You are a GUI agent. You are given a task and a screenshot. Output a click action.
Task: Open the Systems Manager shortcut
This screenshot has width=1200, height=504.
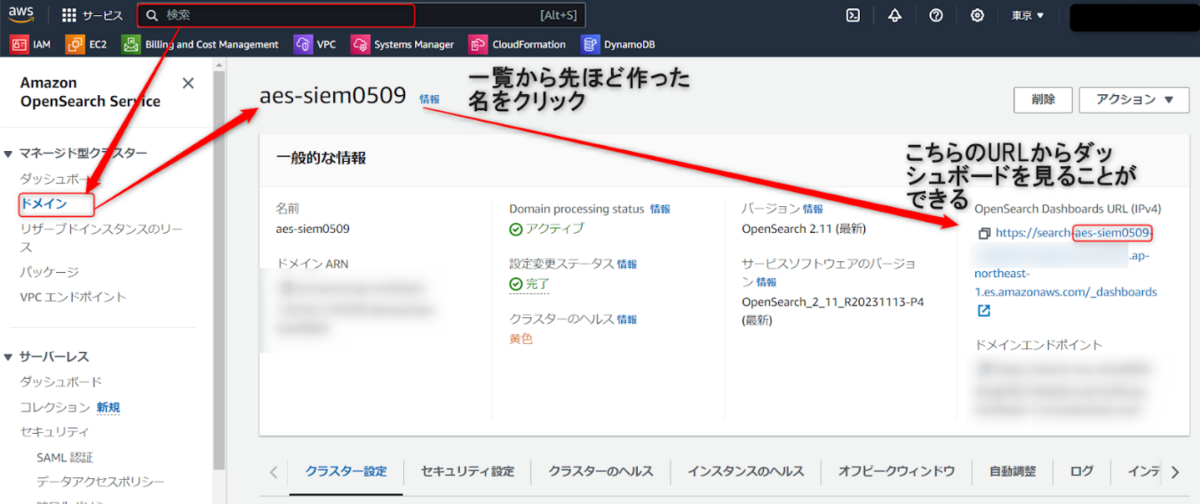point(402,44)
